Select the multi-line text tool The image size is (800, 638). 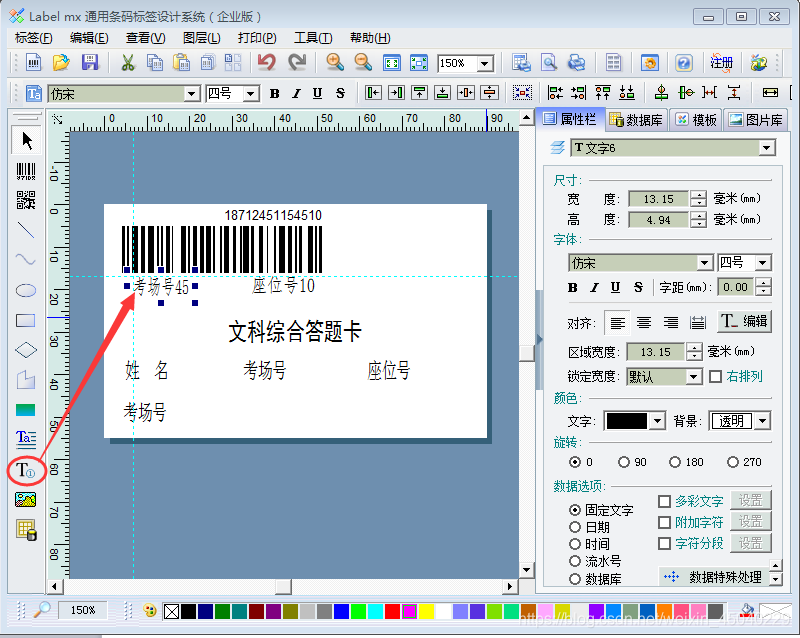26,438
